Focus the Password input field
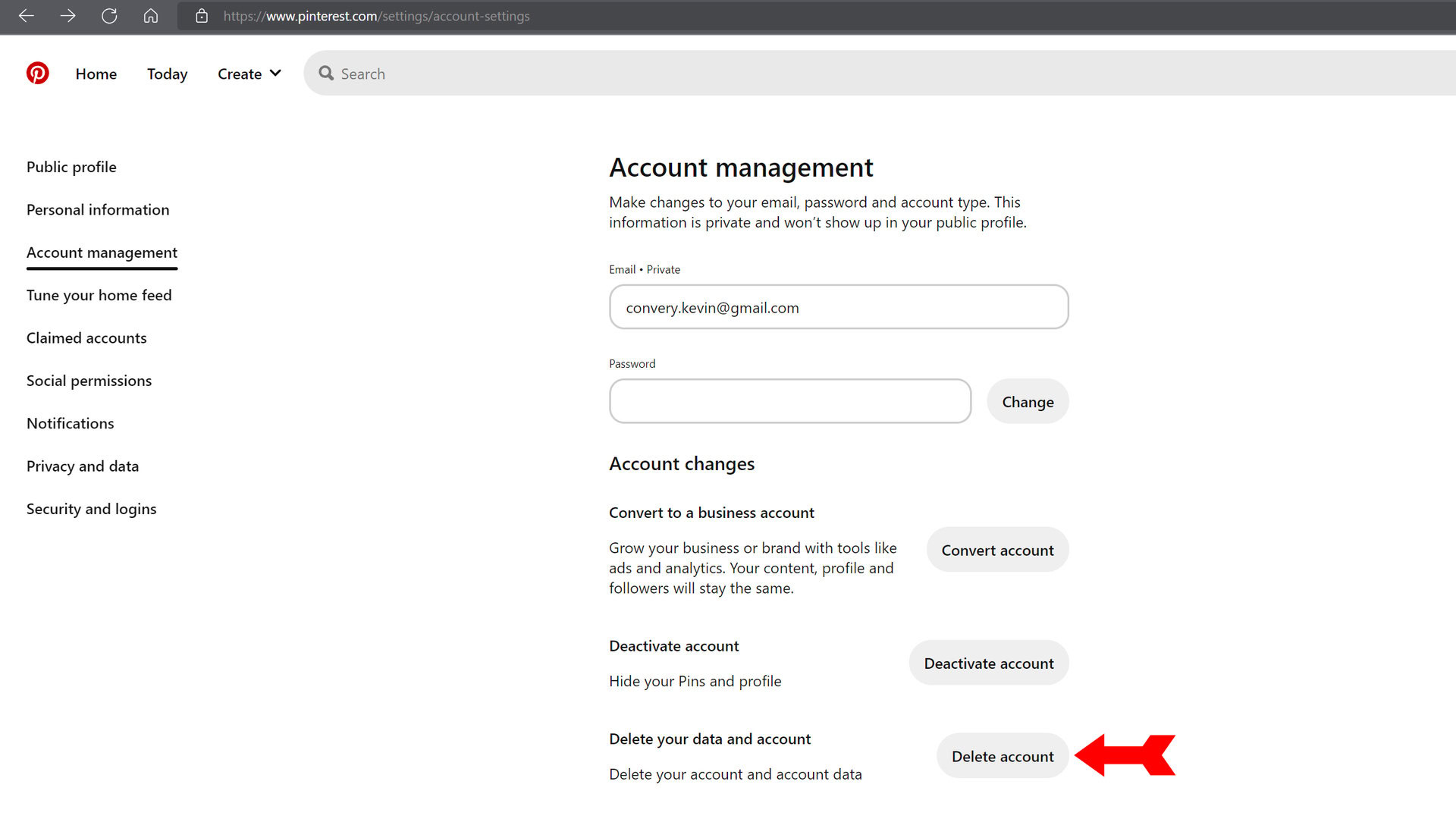This screenshot has height=819, width=1456. click(789, 402)
